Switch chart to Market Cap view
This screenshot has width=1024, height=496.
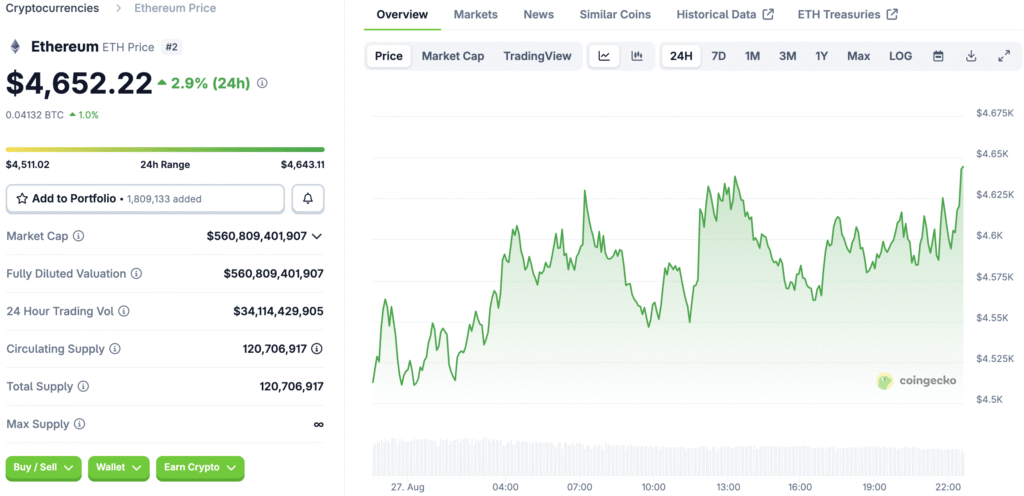click(x=452, y=56)
